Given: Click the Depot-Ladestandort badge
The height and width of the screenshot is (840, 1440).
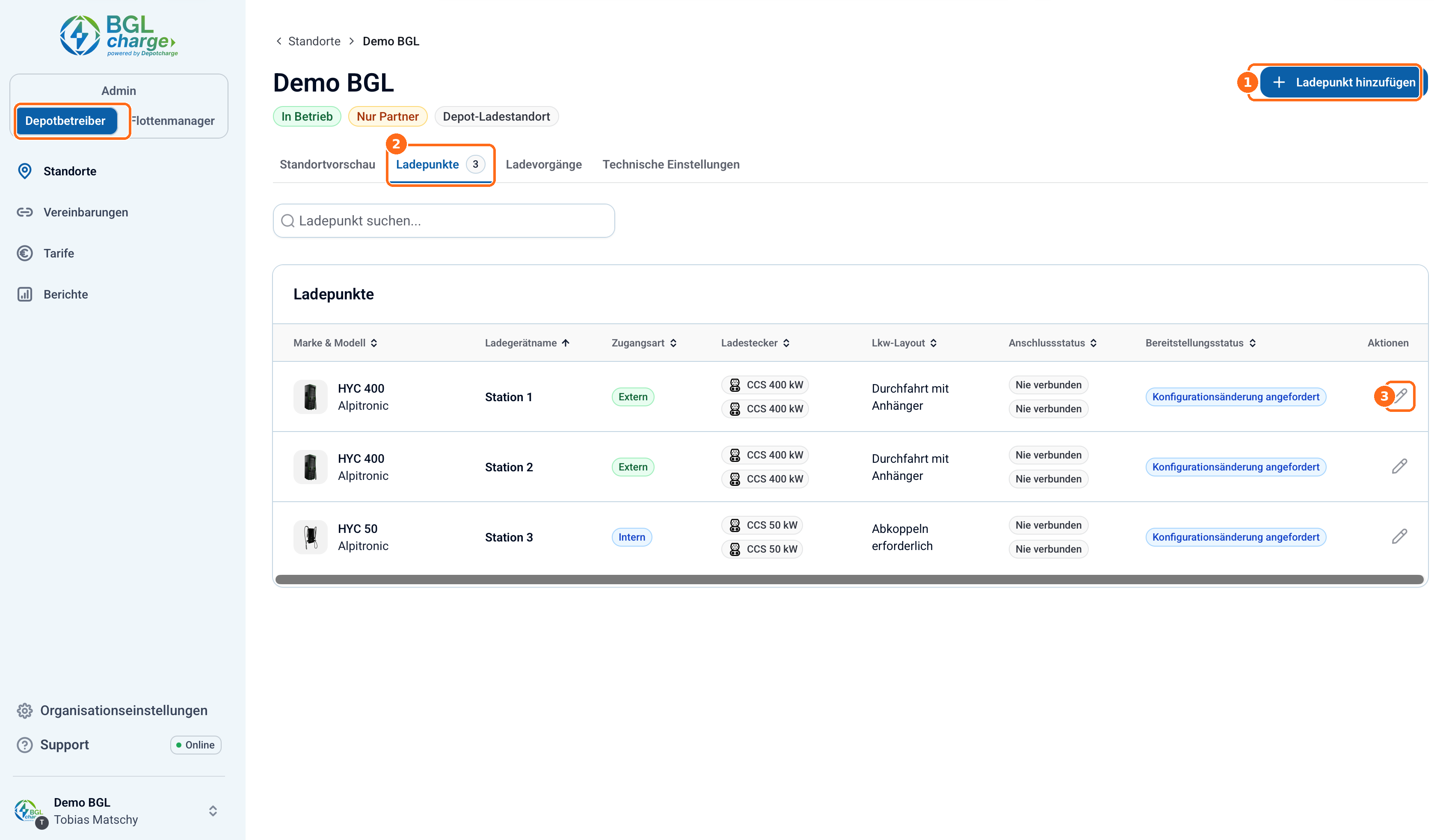Looking at the screenshot, I should tap(496, 117).
